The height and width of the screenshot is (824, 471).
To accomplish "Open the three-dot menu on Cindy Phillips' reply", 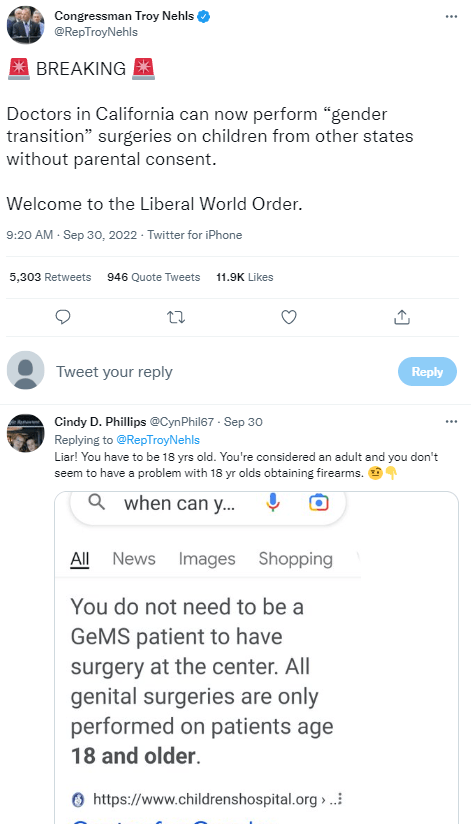I will point(451,421).
